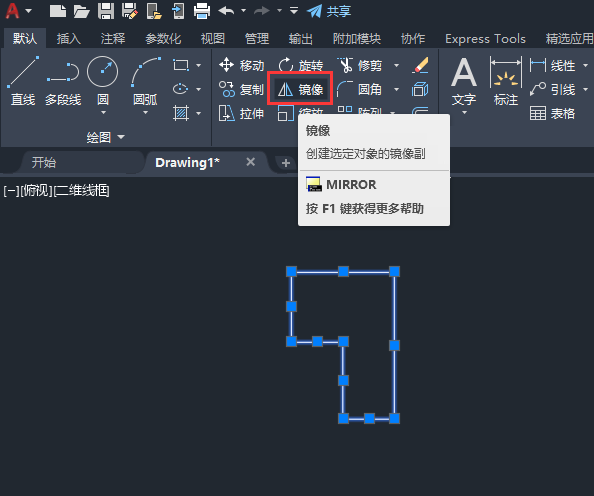594x496 pixels.
Task: Switch to the 开始 file tab
Action: click(44, 163)
